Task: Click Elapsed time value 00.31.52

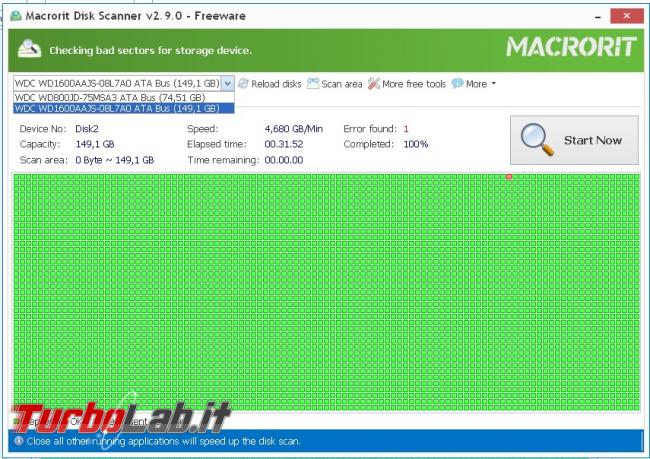Action: [284, 144]
